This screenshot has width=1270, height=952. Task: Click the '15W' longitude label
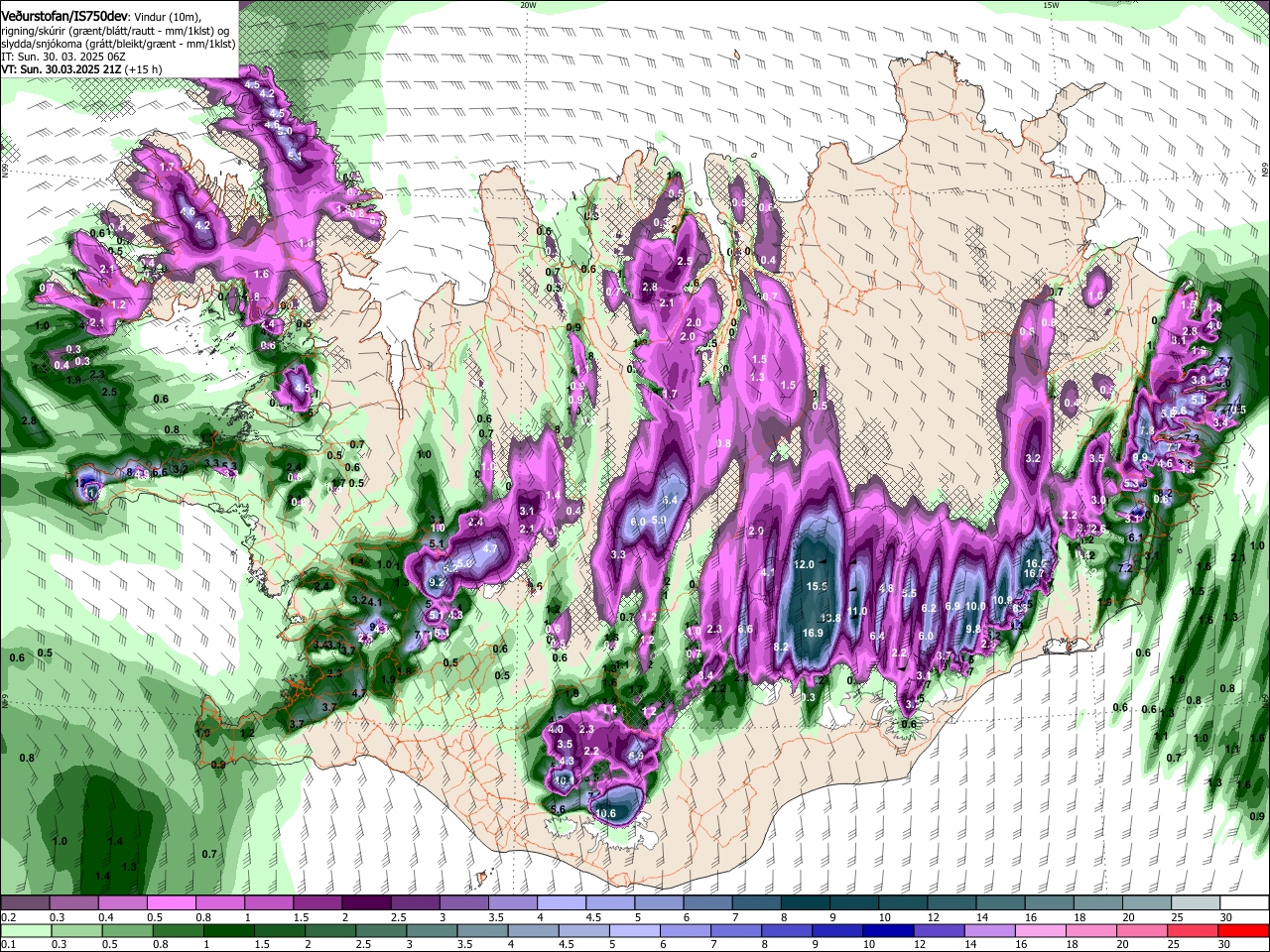(1051, 5)
